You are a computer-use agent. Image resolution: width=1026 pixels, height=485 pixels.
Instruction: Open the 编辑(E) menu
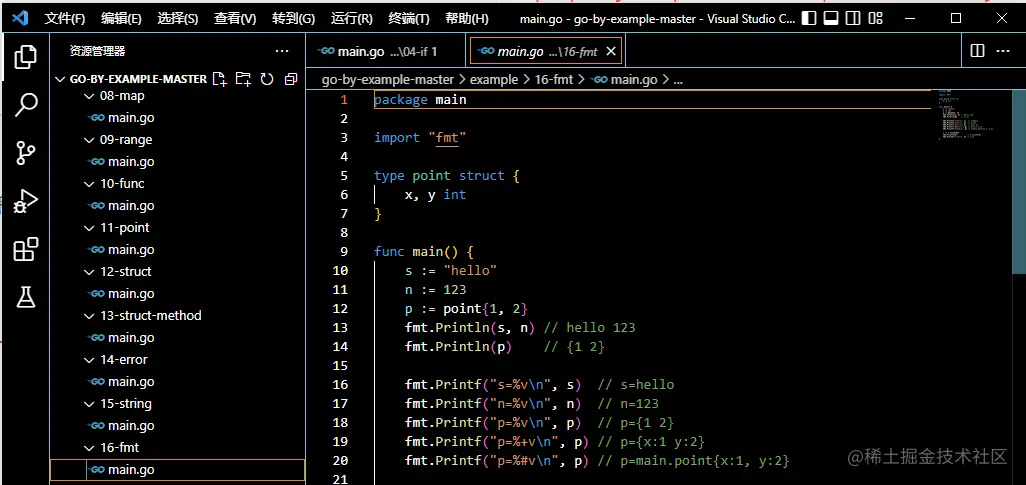point(121,19)
